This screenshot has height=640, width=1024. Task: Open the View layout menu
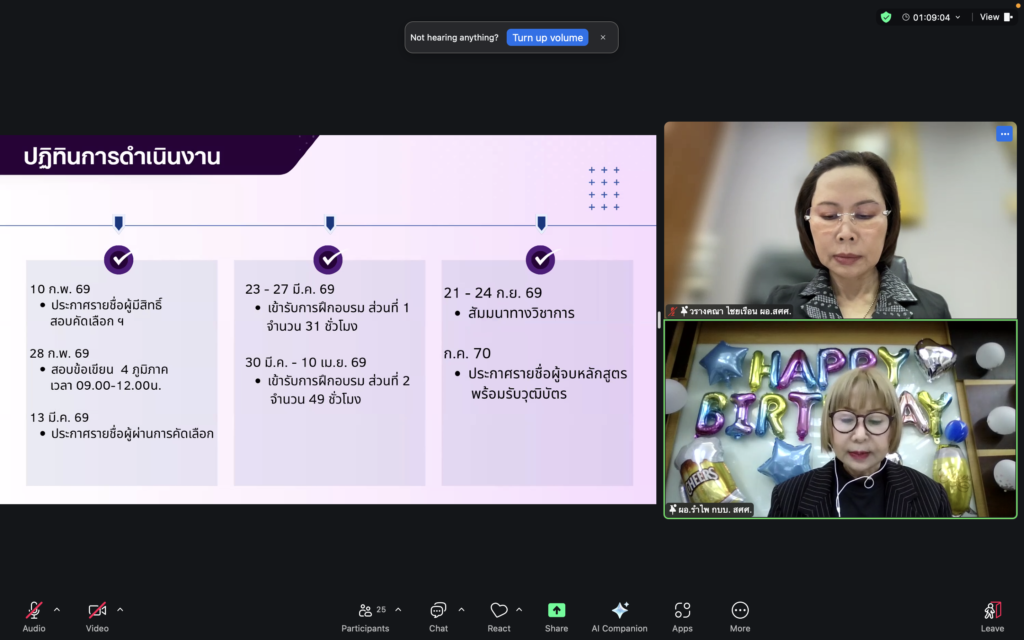995,17
